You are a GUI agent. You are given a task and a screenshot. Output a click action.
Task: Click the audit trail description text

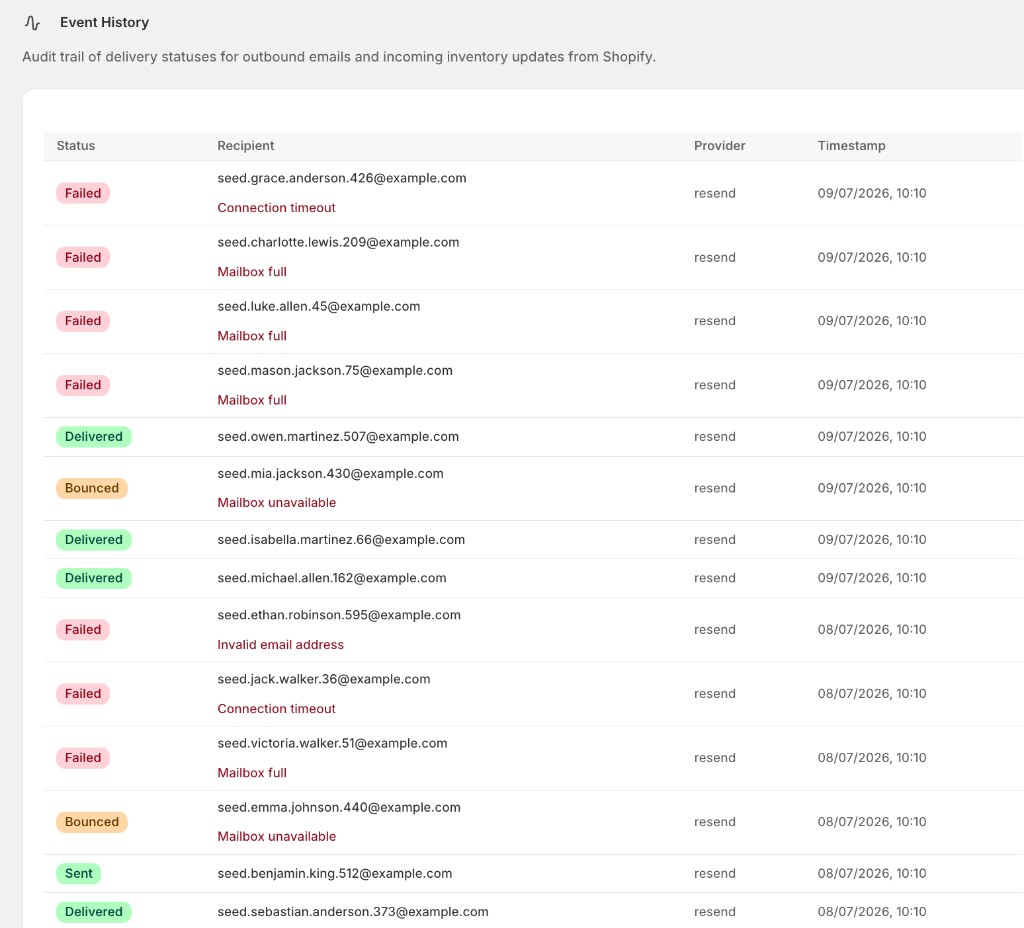click(339, 57)
